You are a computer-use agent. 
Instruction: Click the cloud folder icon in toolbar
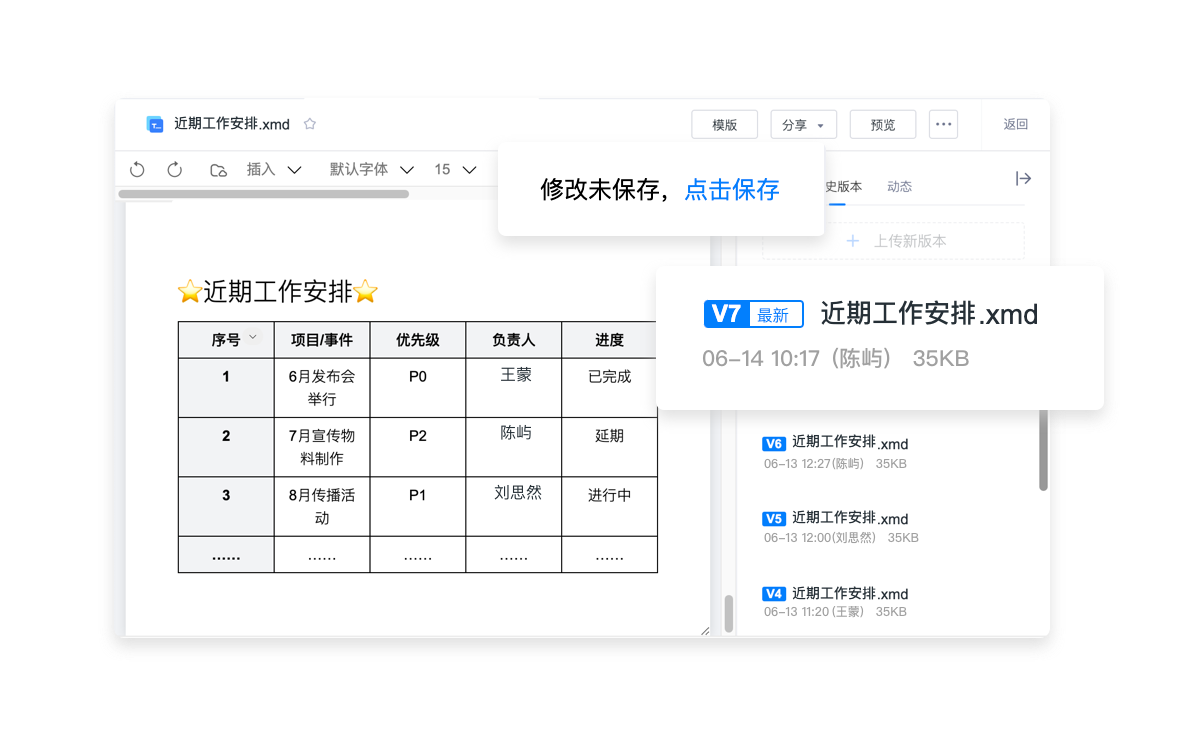tap(218, 170)
